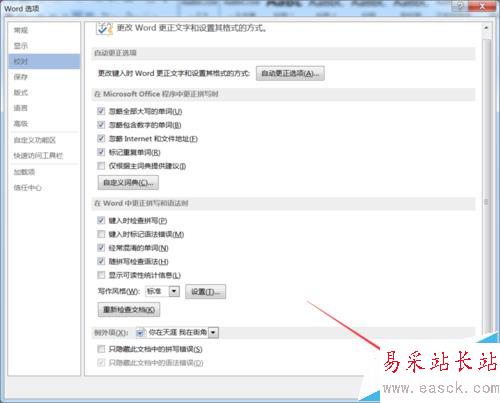This screenshot has width=500, height=403.
Task: Enable 显示可读性统计信息(L) checkbox
Action: pos(101,275)
